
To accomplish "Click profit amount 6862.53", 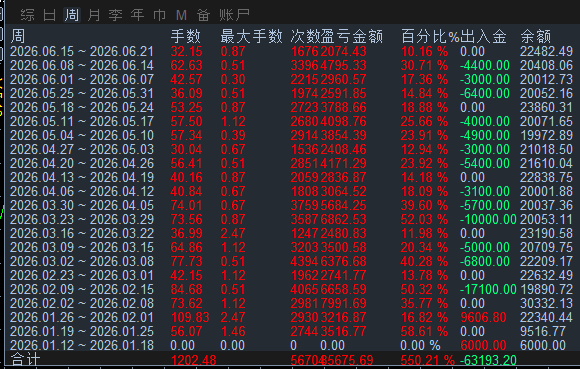I will (x=343, y=219).
